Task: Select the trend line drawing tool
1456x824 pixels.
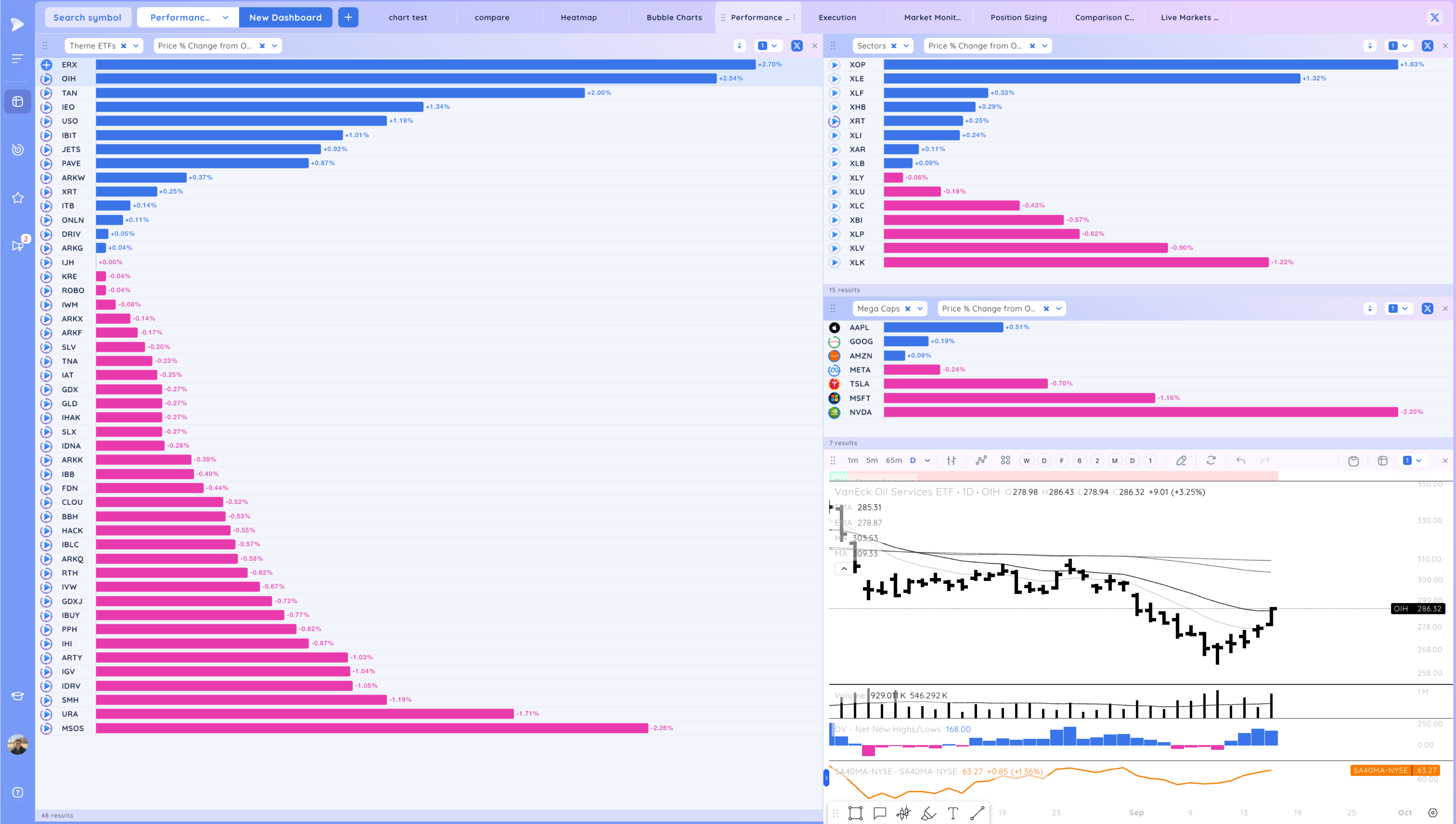Action: [977, 813]
